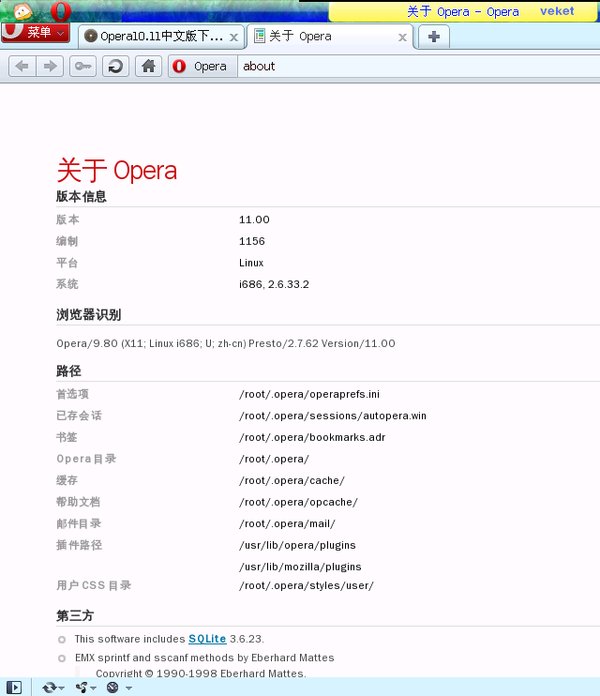The image size is (600, 696).
Task: Click the Opera icon in desktop top bar
Action: coord(60,11)
